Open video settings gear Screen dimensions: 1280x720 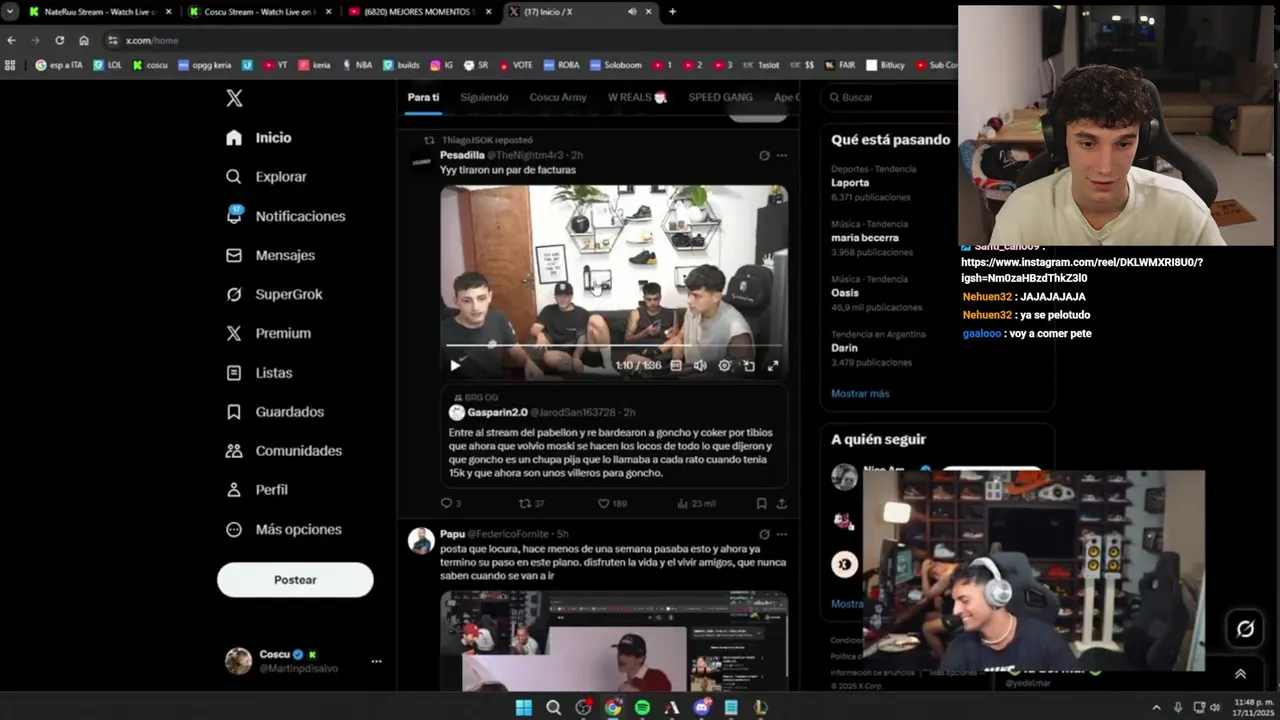725,366
